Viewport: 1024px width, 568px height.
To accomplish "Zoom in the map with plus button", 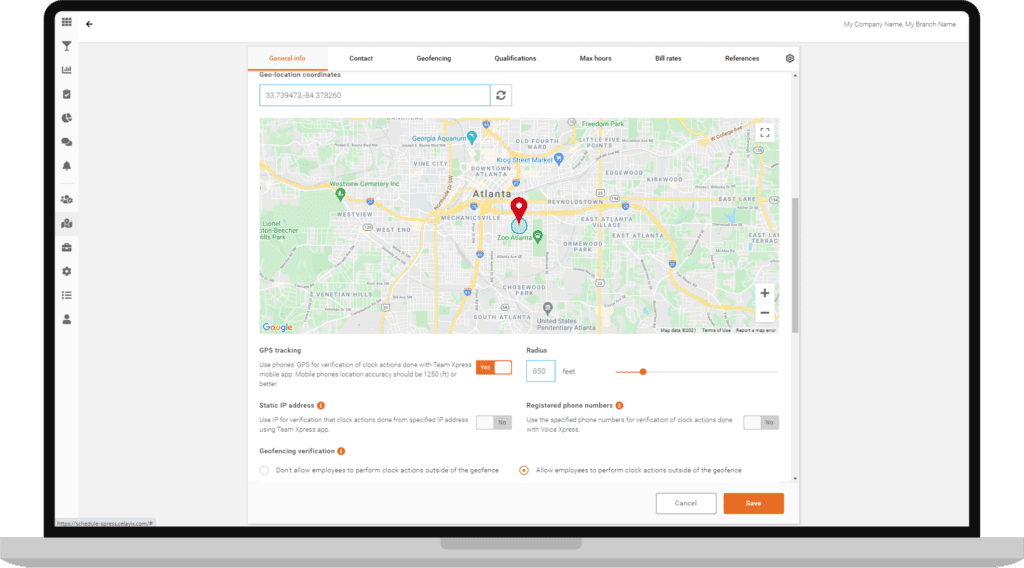I will point(765,293).
